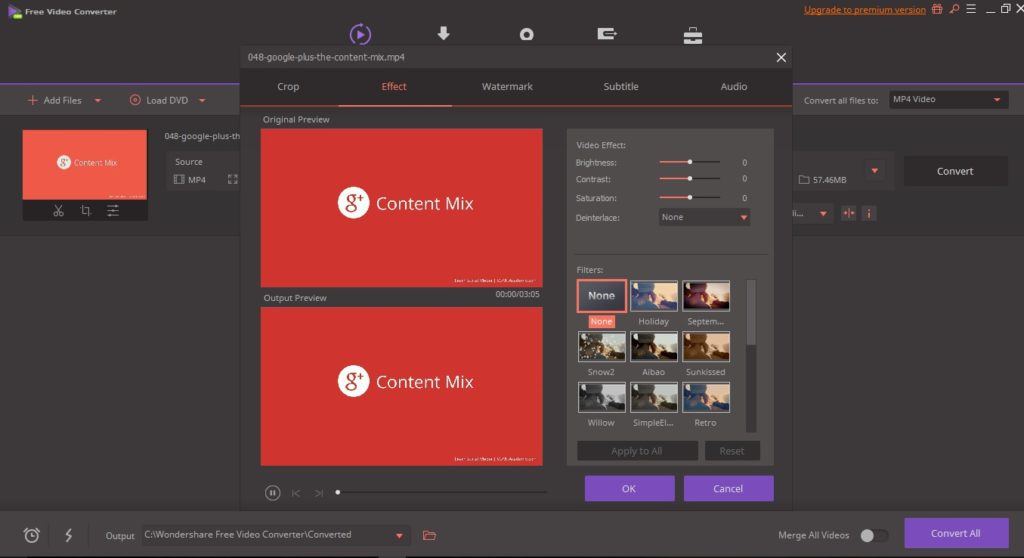Click the high-speed lightning bolt icon
The image size is (1024, 558).
coord(69,535)
